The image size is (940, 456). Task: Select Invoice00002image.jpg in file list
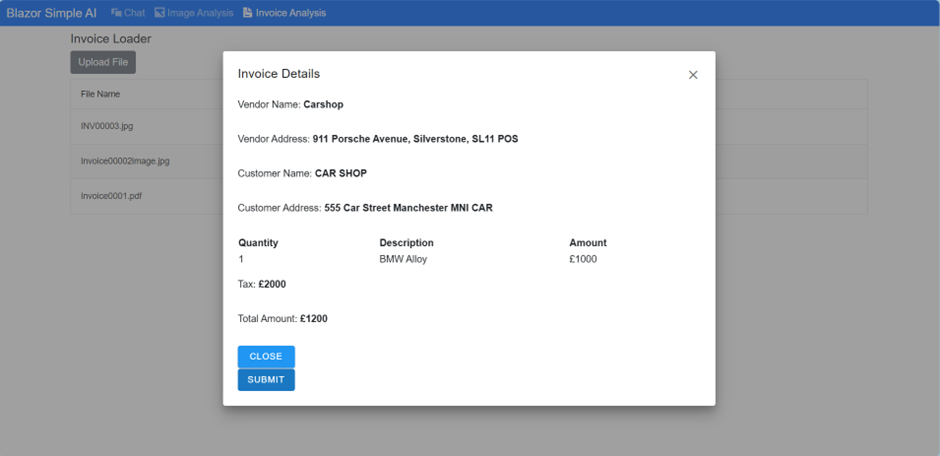125,161
